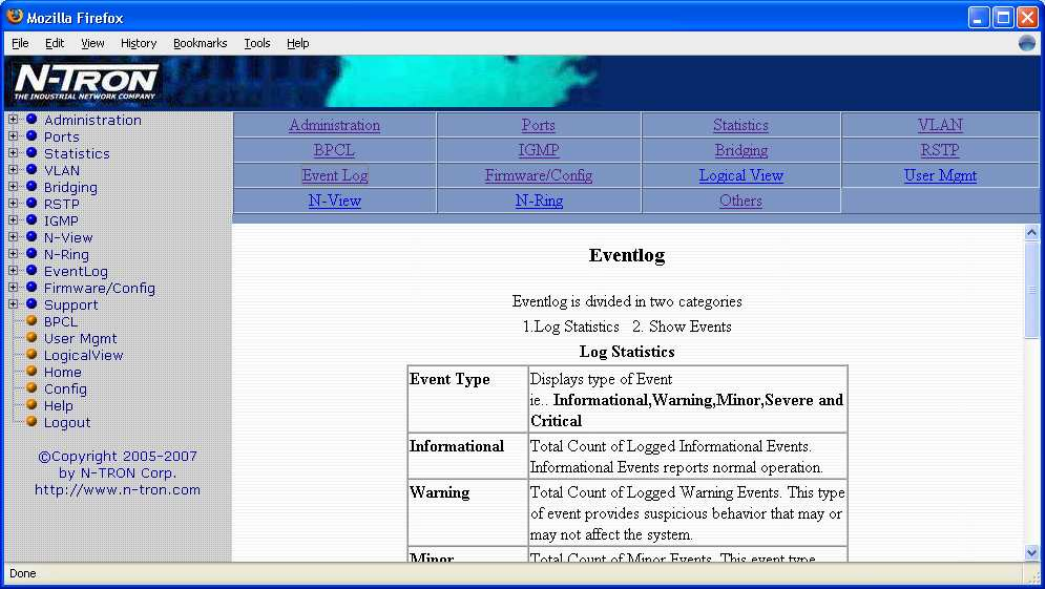The width and height of the screenshot is (1045, 589).
Task: Open Event Log link in navigation table
Action: (335, 176)
